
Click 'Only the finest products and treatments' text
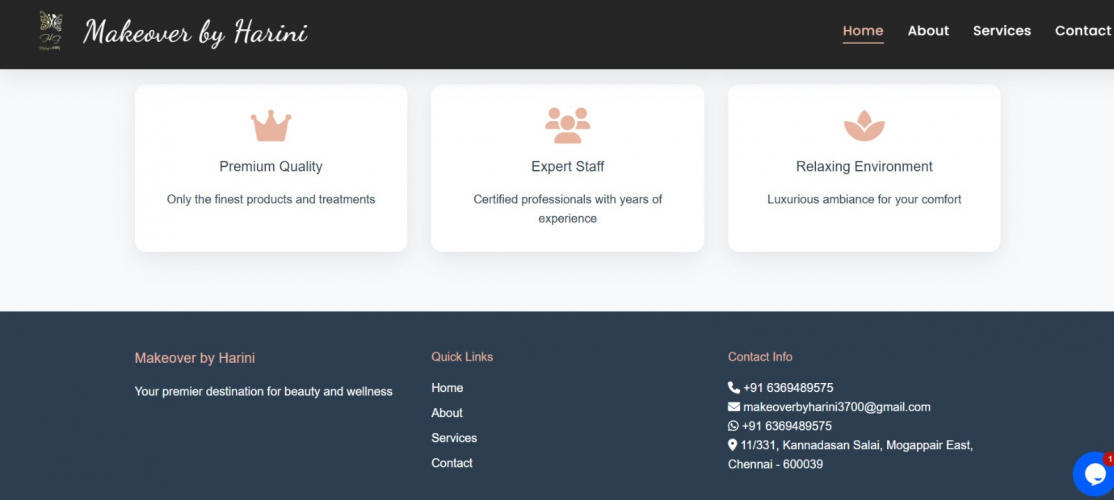271,200
